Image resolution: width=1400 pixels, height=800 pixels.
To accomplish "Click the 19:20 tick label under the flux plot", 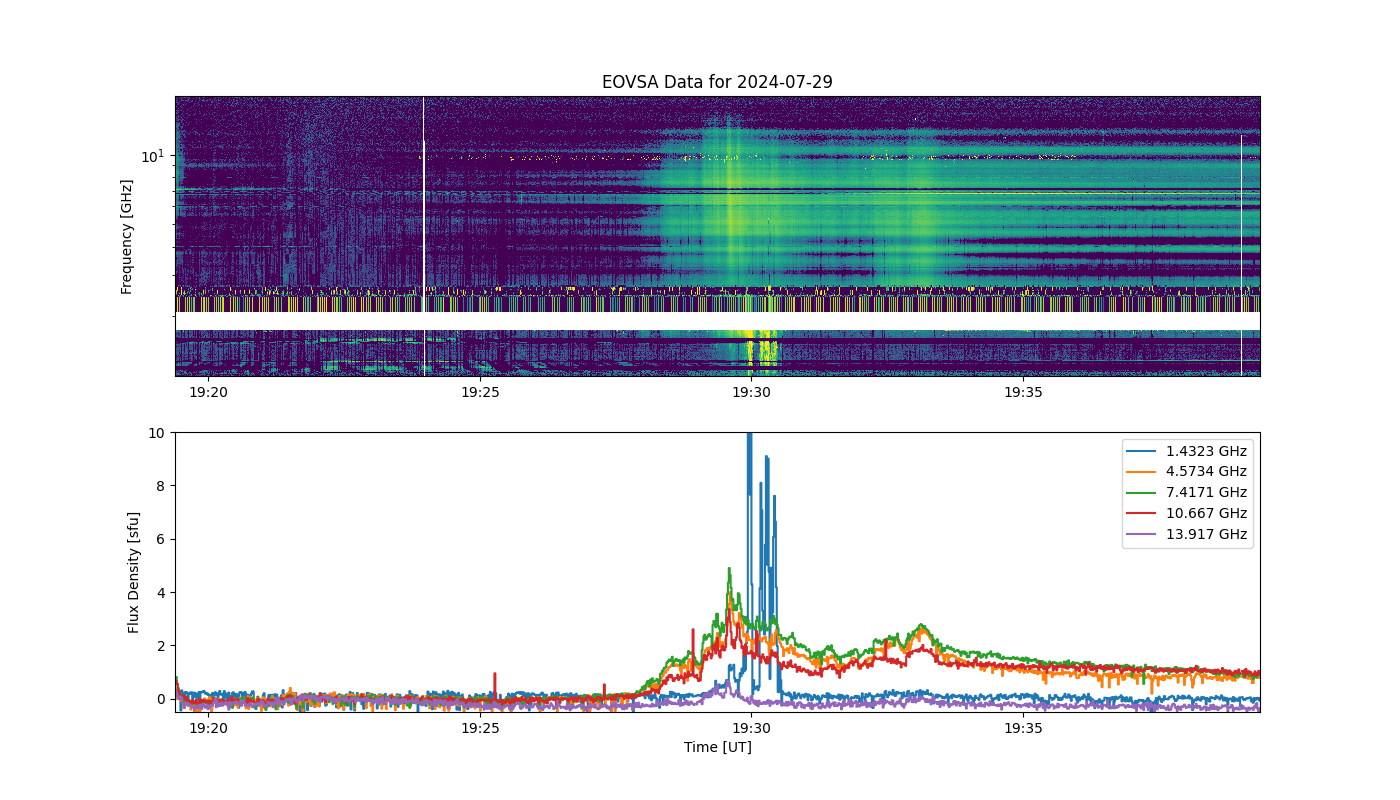I will pyautogui.click(x=208, y=728).
